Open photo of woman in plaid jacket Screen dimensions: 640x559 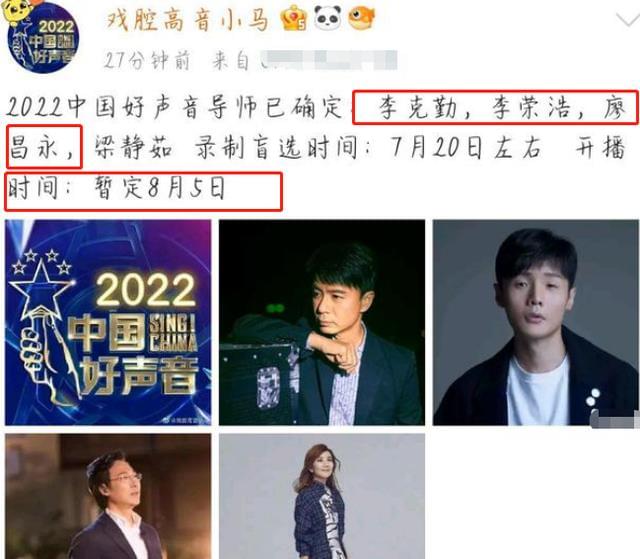[x=322, y=496]
